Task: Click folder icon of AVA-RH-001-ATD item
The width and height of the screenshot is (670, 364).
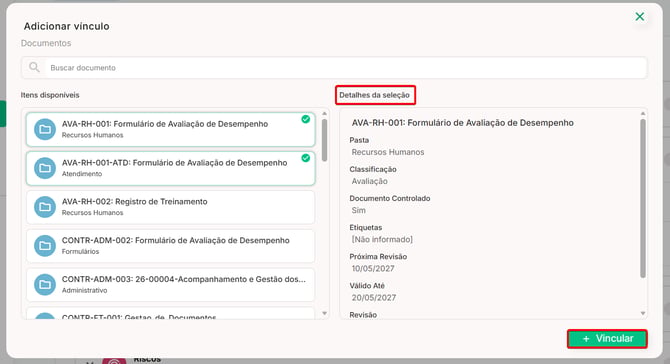Action: point(45,168)
